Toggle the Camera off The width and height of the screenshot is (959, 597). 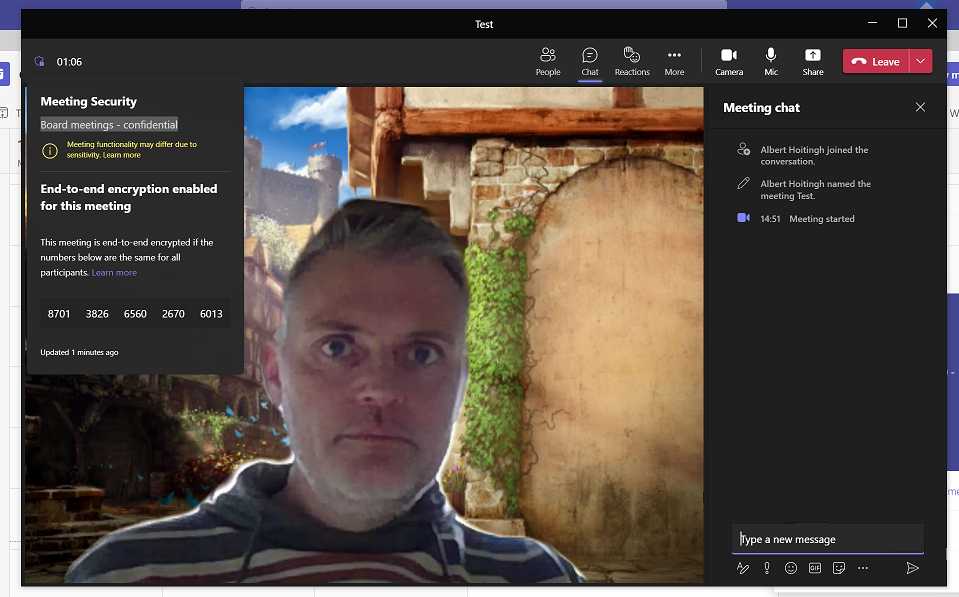click(729, 61)
